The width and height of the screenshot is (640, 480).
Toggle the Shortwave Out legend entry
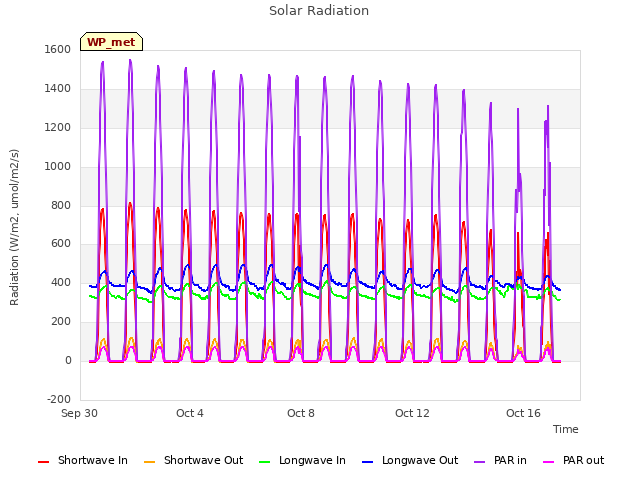coord(193,460)
